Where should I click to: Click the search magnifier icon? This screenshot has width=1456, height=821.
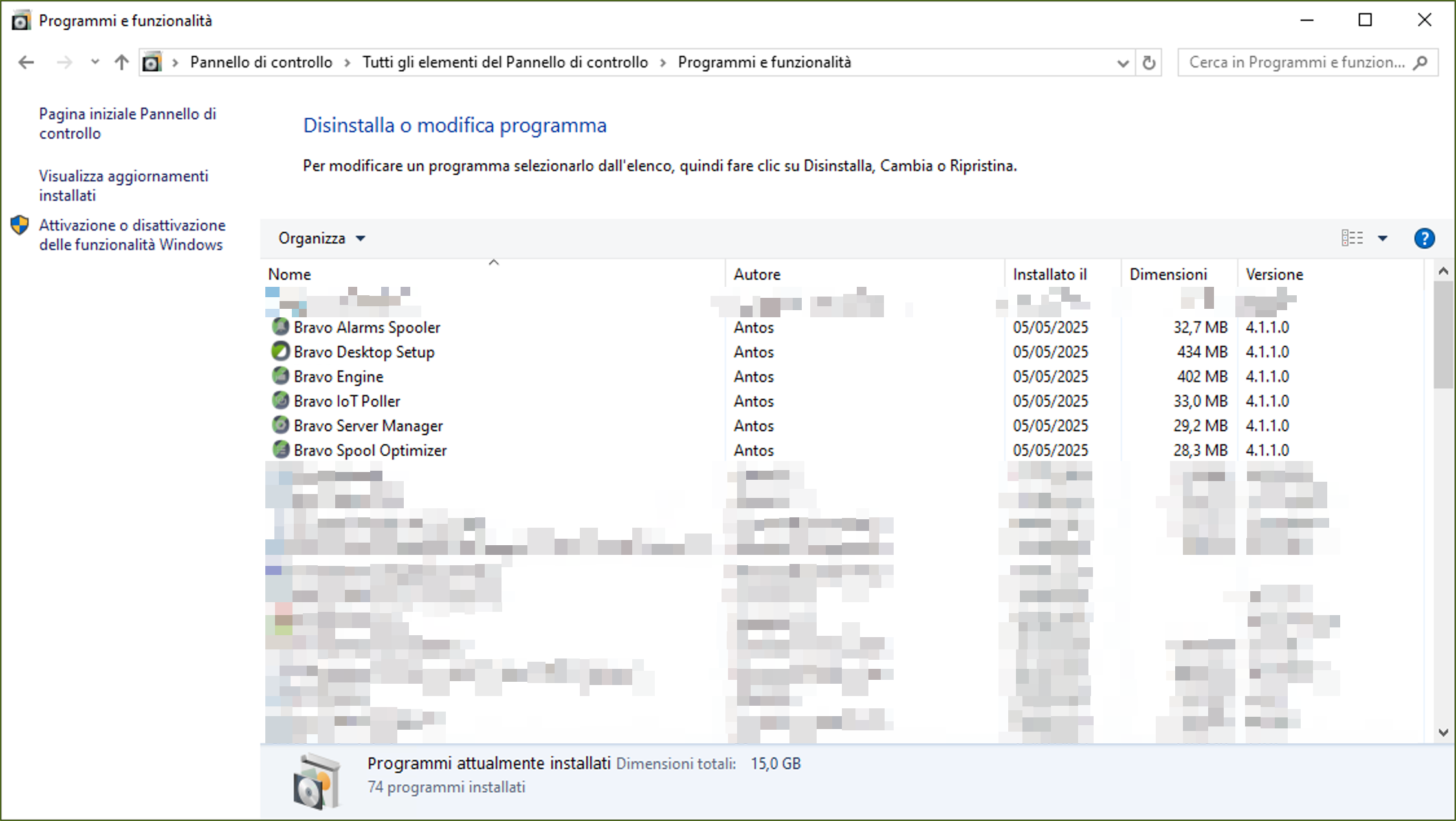pos(1421,63)
